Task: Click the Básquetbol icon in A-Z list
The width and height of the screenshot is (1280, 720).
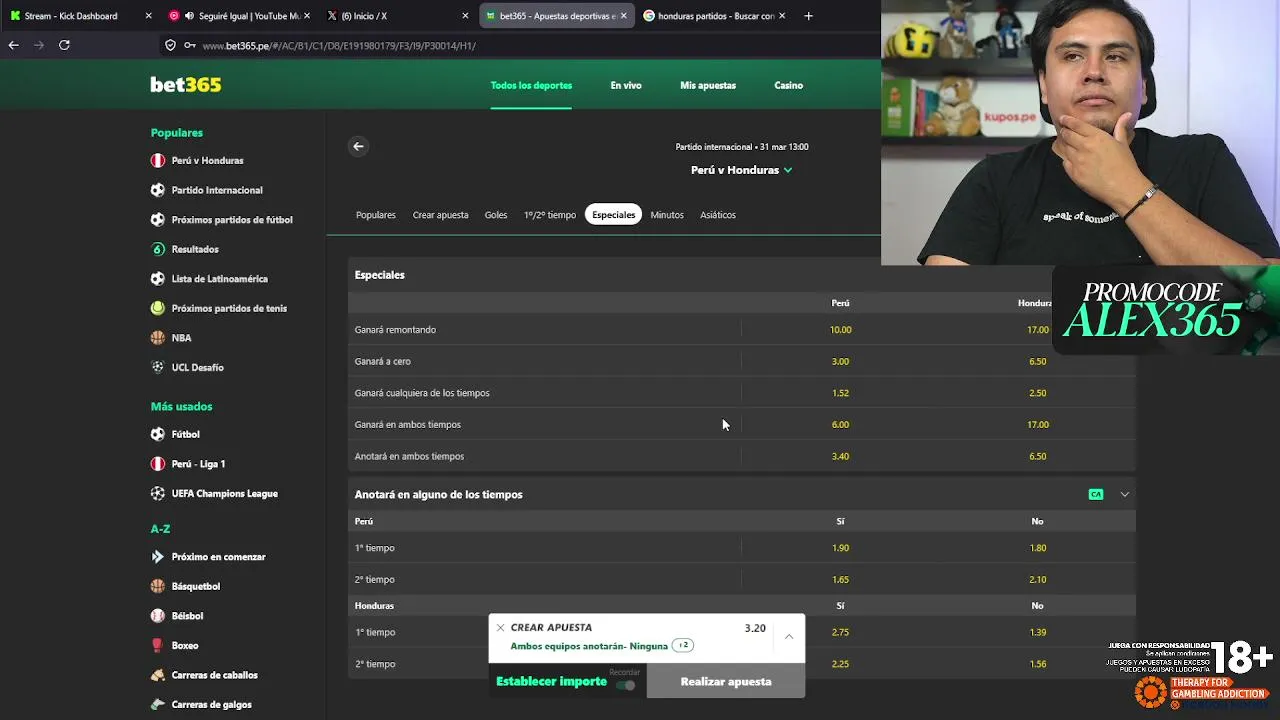Action: [x=157, y=586]
